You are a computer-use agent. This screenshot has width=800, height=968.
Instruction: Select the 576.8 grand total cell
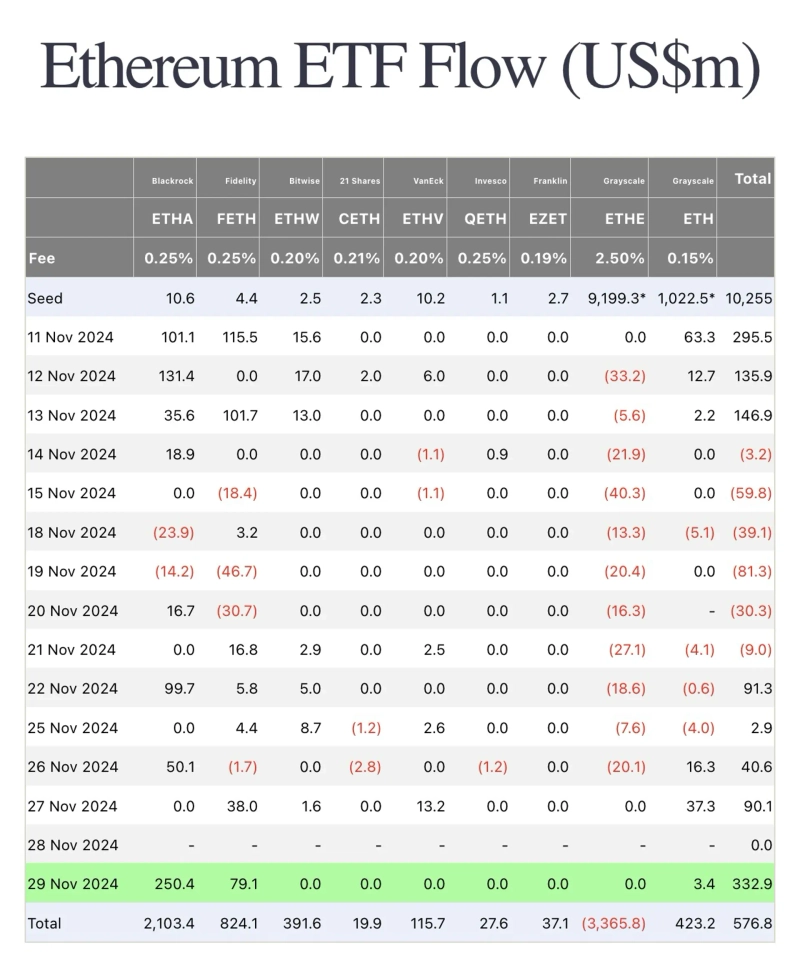753,923
